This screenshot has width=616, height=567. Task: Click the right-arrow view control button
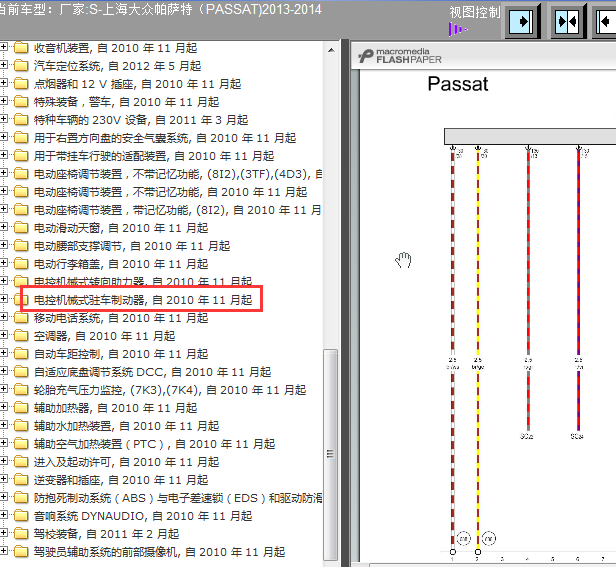click(x=522, y=21)
